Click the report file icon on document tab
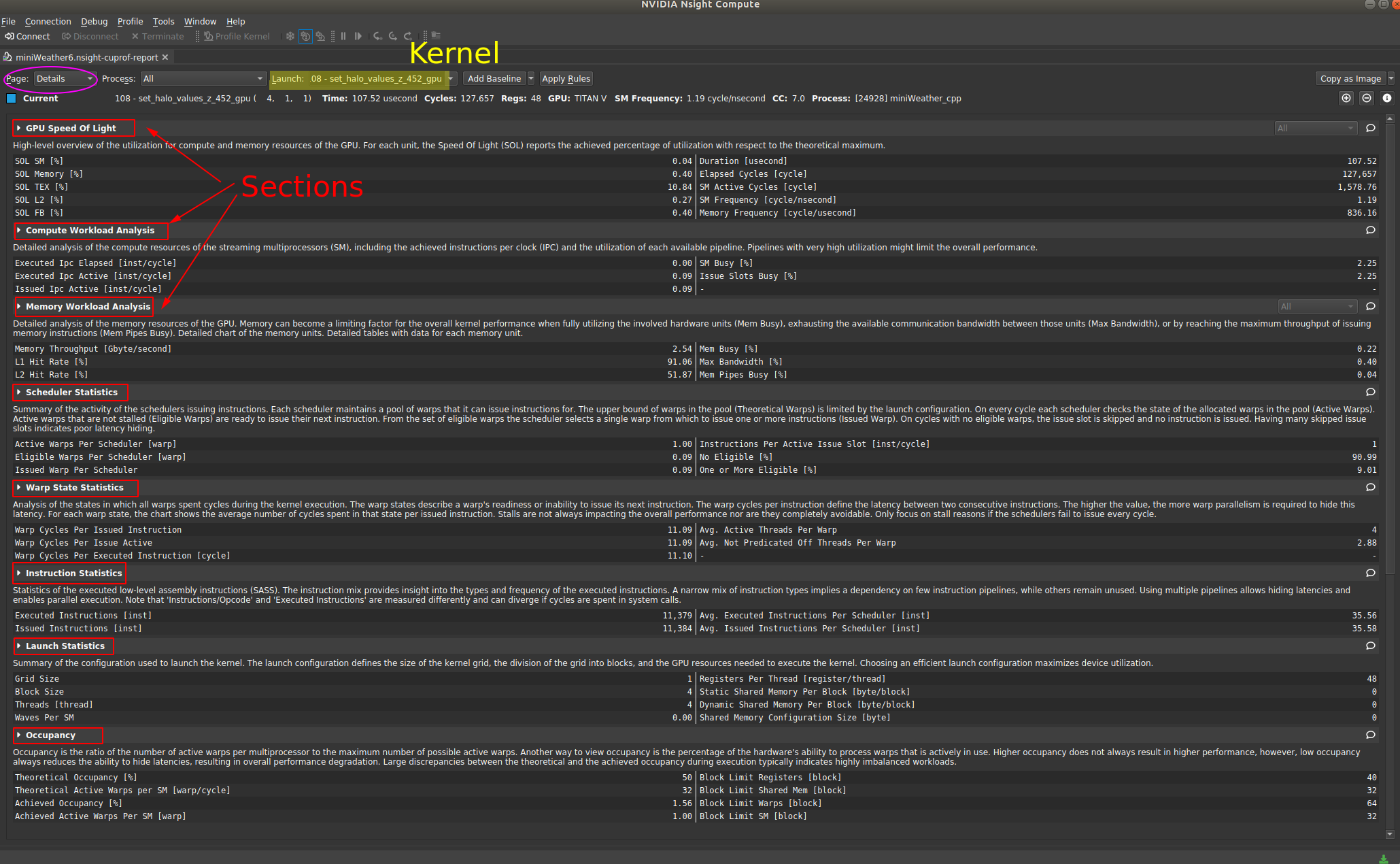Viewport: 1400px width, 864px height. pos(7,57)
